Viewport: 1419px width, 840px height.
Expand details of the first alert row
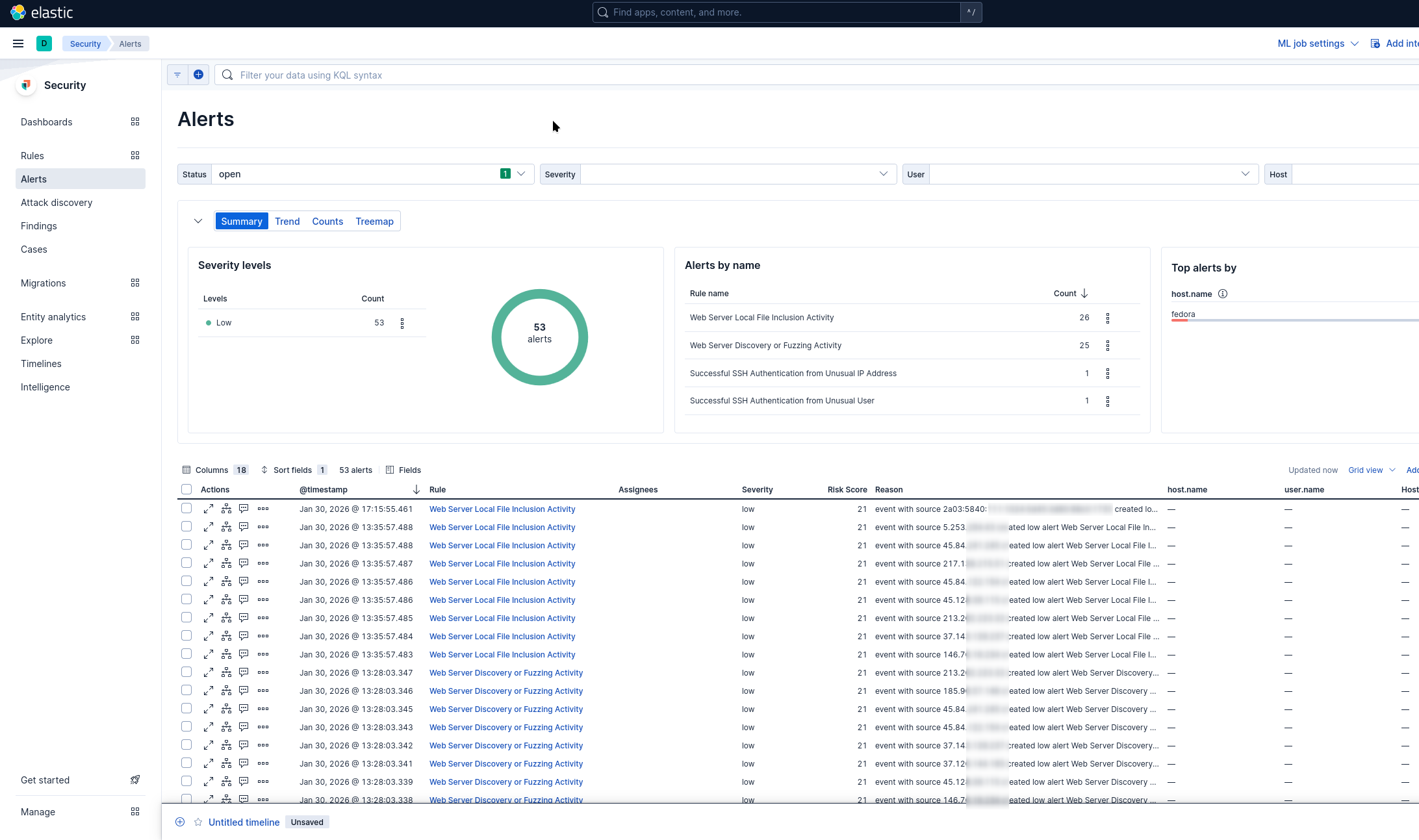[x=208, y=509]
